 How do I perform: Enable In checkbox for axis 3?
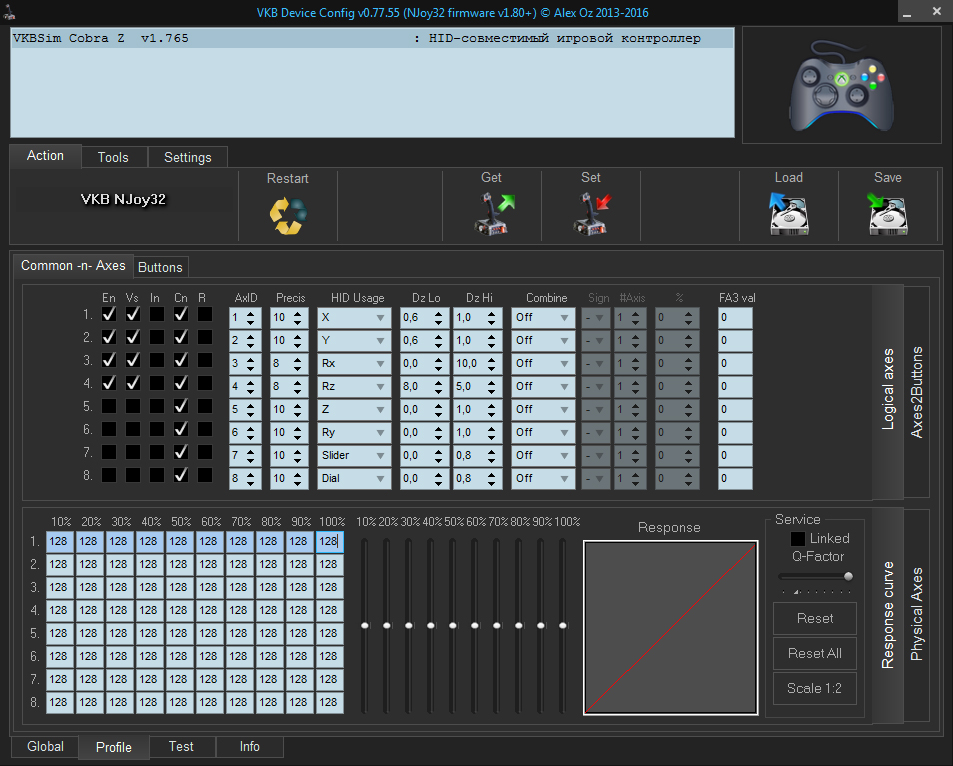click(157, 360)
